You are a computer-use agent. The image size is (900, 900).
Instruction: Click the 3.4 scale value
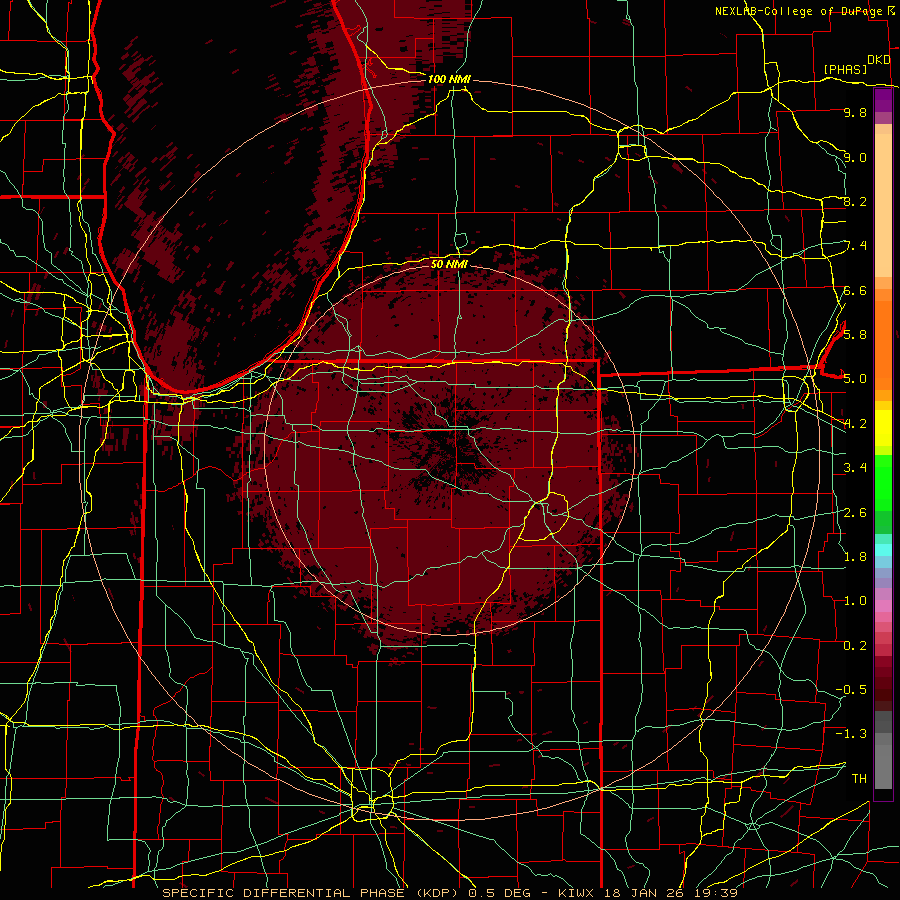click(x=855, y=468)
